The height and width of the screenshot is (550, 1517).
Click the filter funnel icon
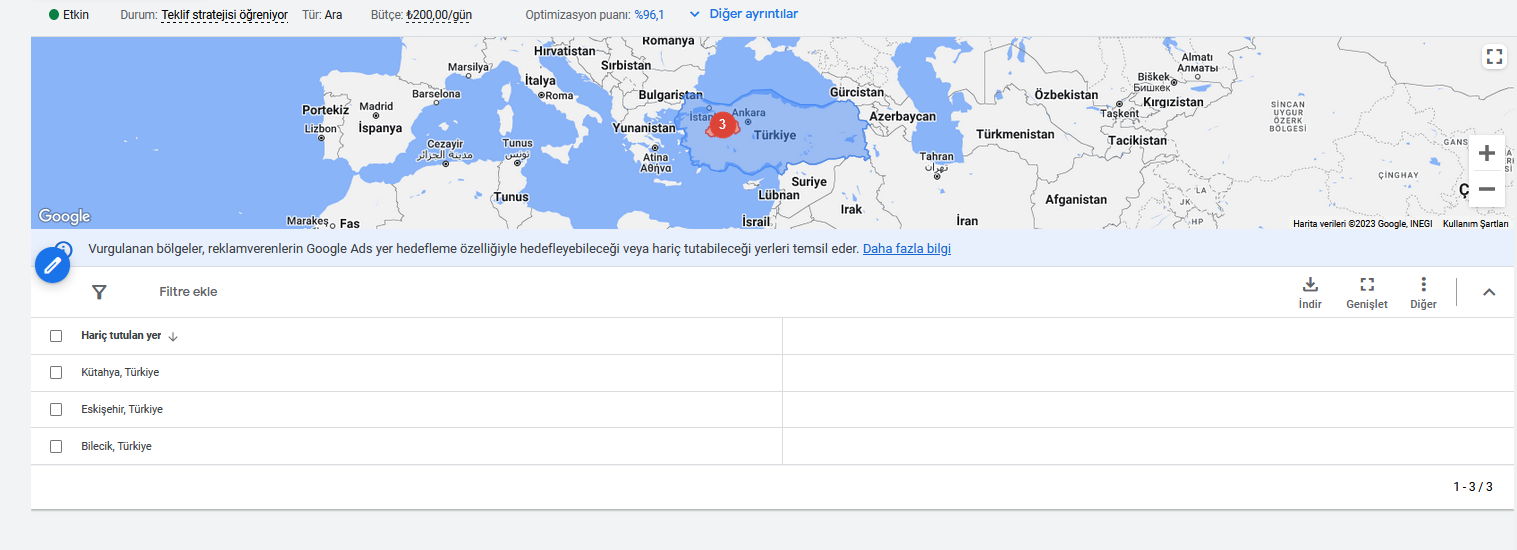(x=99, y=292)
